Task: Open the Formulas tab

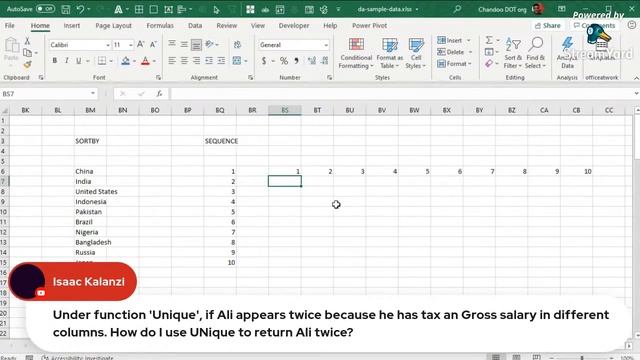Action: pyautogui.click(x=160, y=25)
